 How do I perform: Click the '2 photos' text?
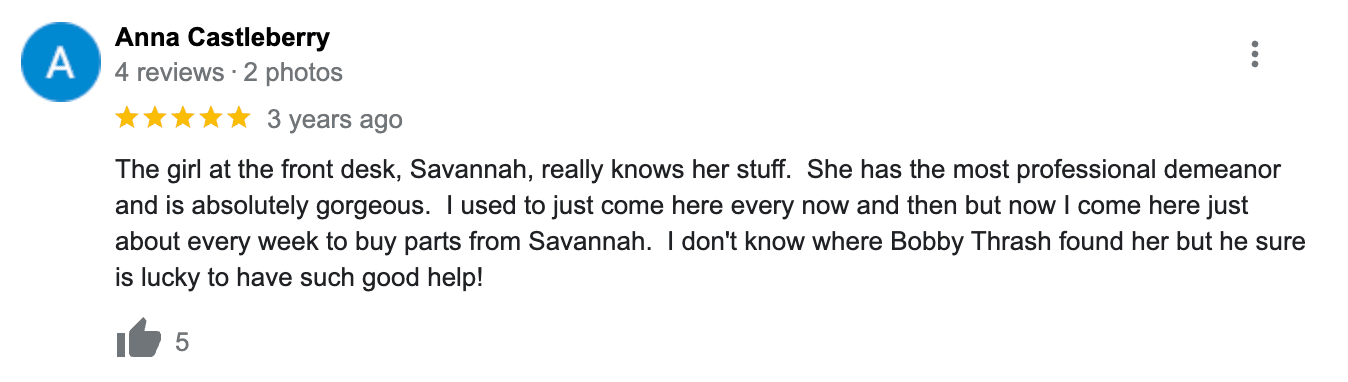tap(293, 72)
